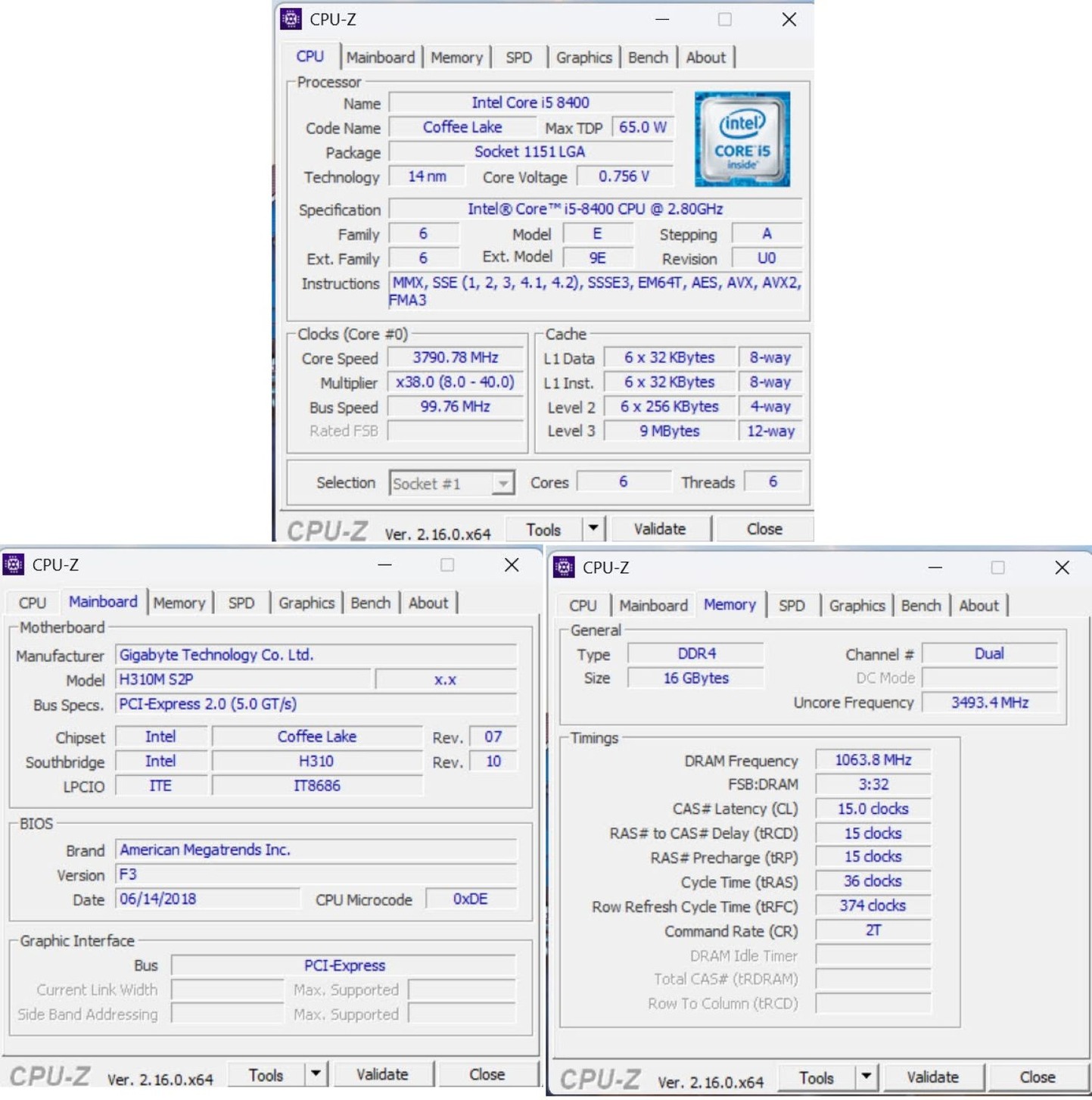The width and height of the screenshot is (1092, 1100).
Task: Click Validate in the Mainboard window
Action: 382,1074
